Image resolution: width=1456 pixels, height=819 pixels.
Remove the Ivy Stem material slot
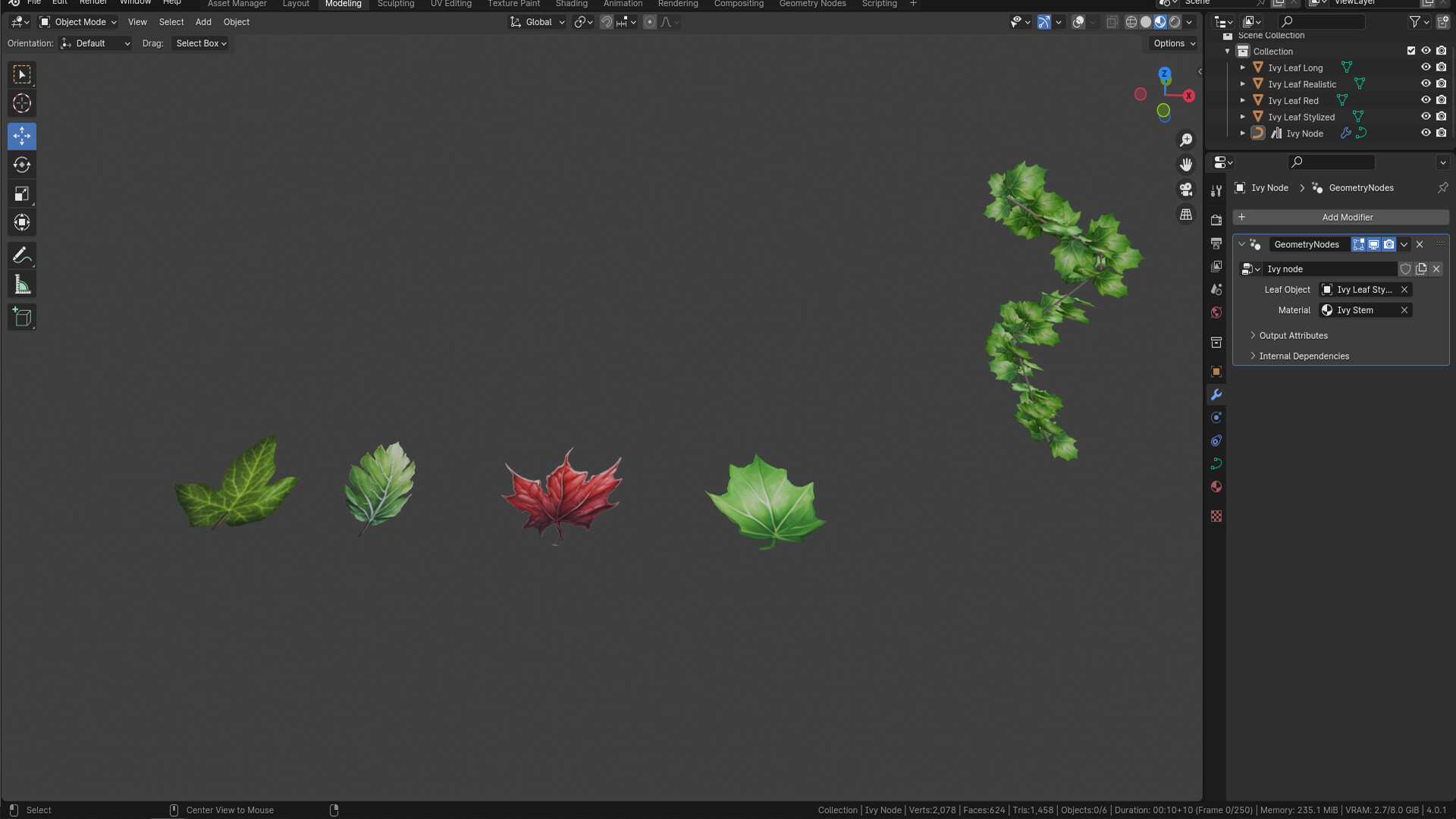(1404, 309)
